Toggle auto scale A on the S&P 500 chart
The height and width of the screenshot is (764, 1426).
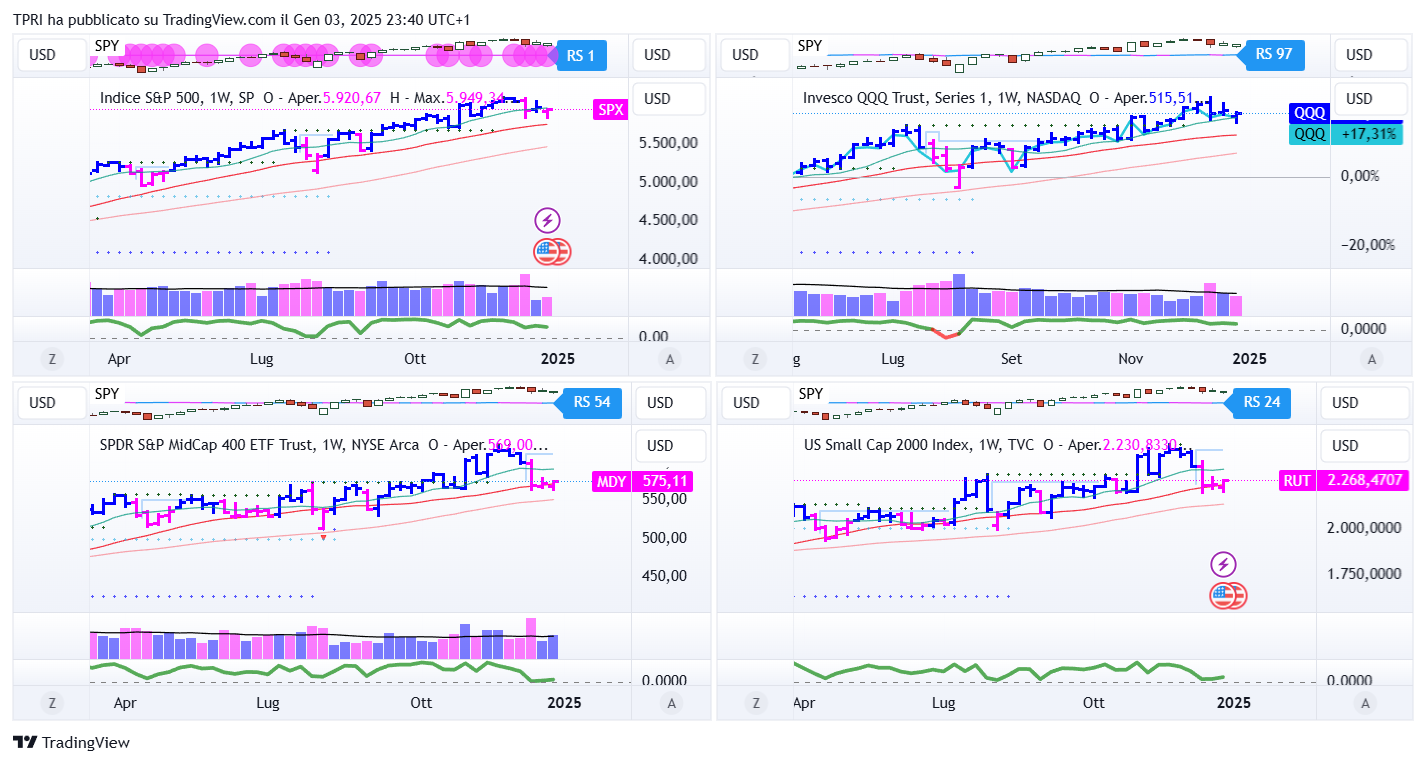pyautogui.click(x=671, y=359)
